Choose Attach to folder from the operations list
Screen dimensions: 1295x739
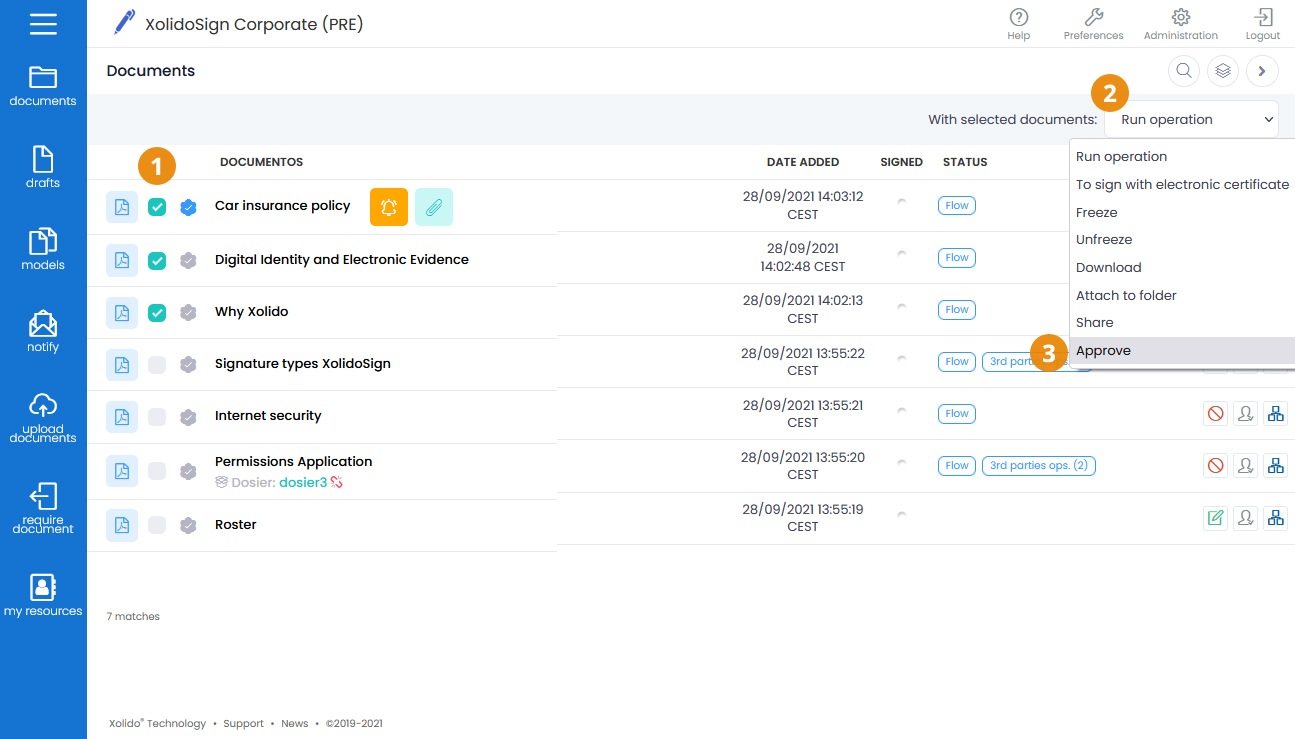coord(1183,296)
